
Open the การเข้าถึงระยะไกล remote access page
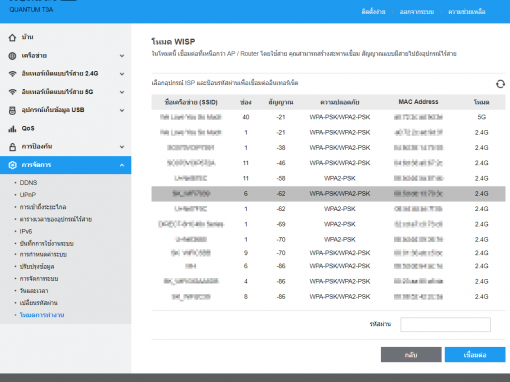tap(43, 207)
